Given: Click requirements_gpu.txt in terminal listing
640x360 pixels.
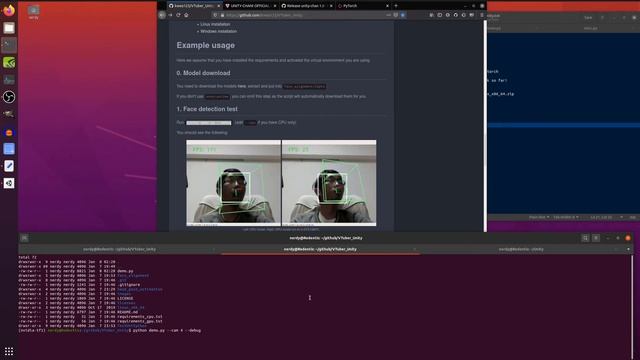Looking at the screenshot, I should pos(140,321).
